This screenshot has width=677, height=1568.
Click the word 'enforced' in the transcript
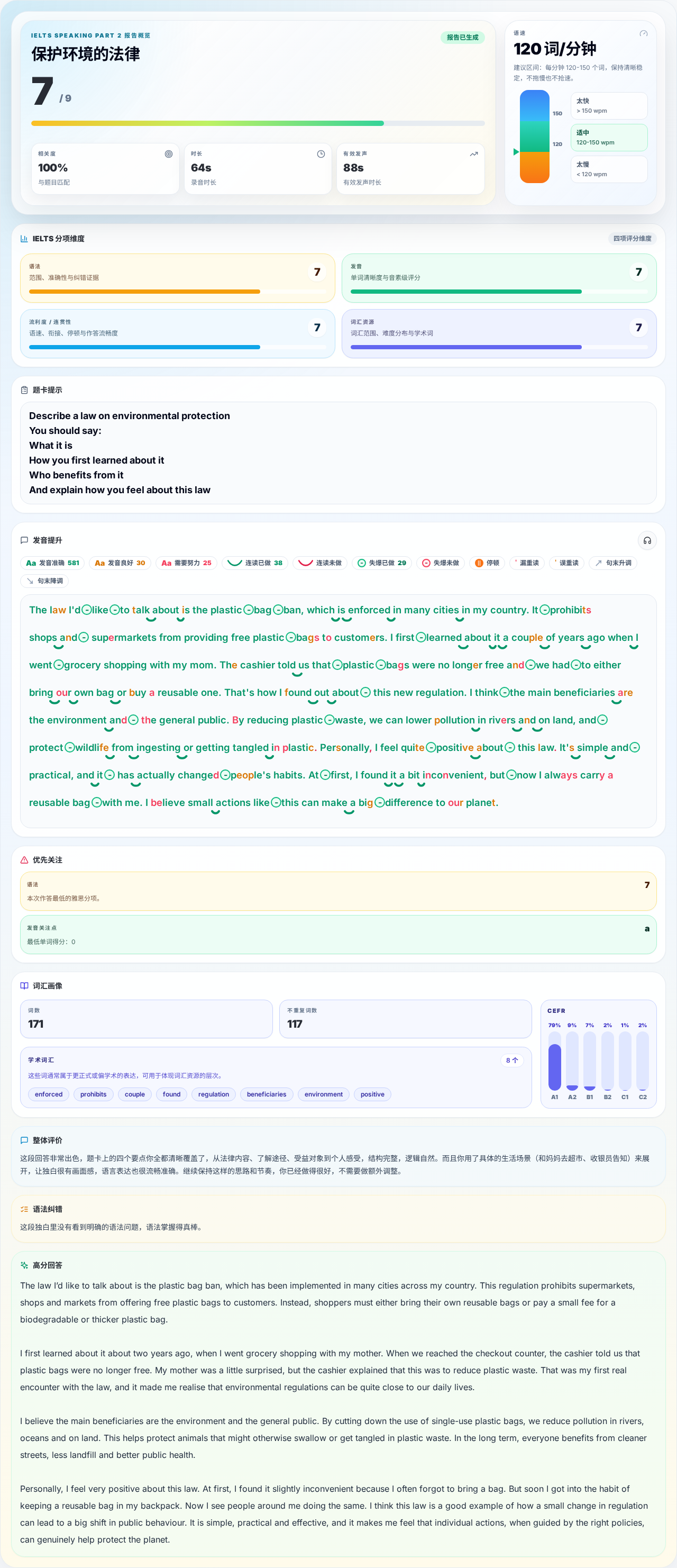tap(369, 610)
